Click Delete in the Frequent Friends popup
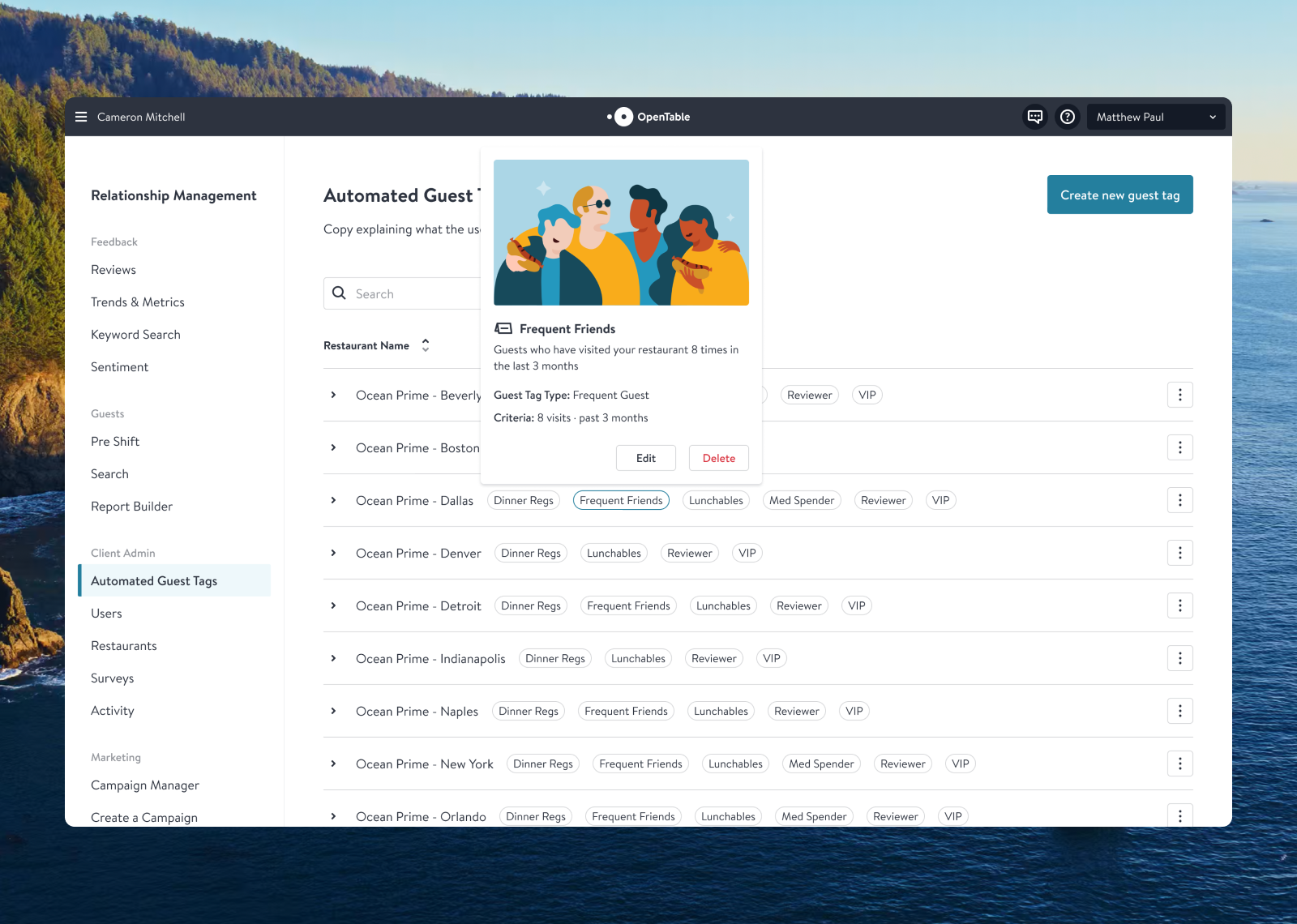Image resolution: width=1297 pixels, height=924 pixels. (x=719, y=458)
